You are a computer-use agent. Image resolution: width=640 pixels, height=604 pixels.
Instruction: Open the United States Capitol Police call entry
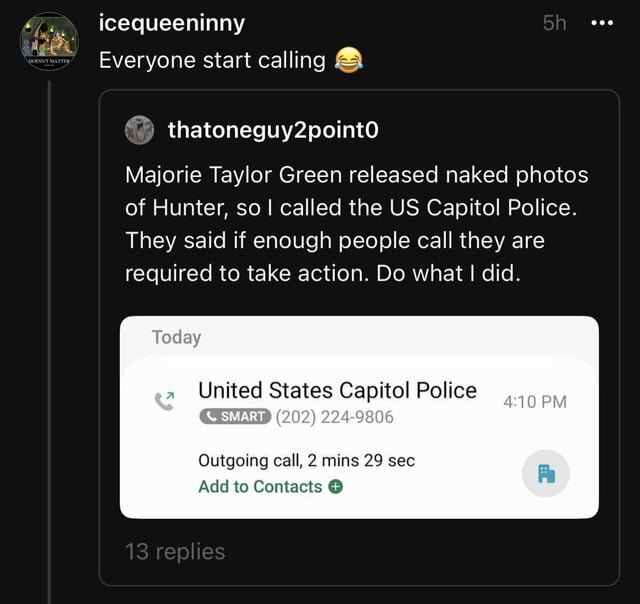point(337,390)
